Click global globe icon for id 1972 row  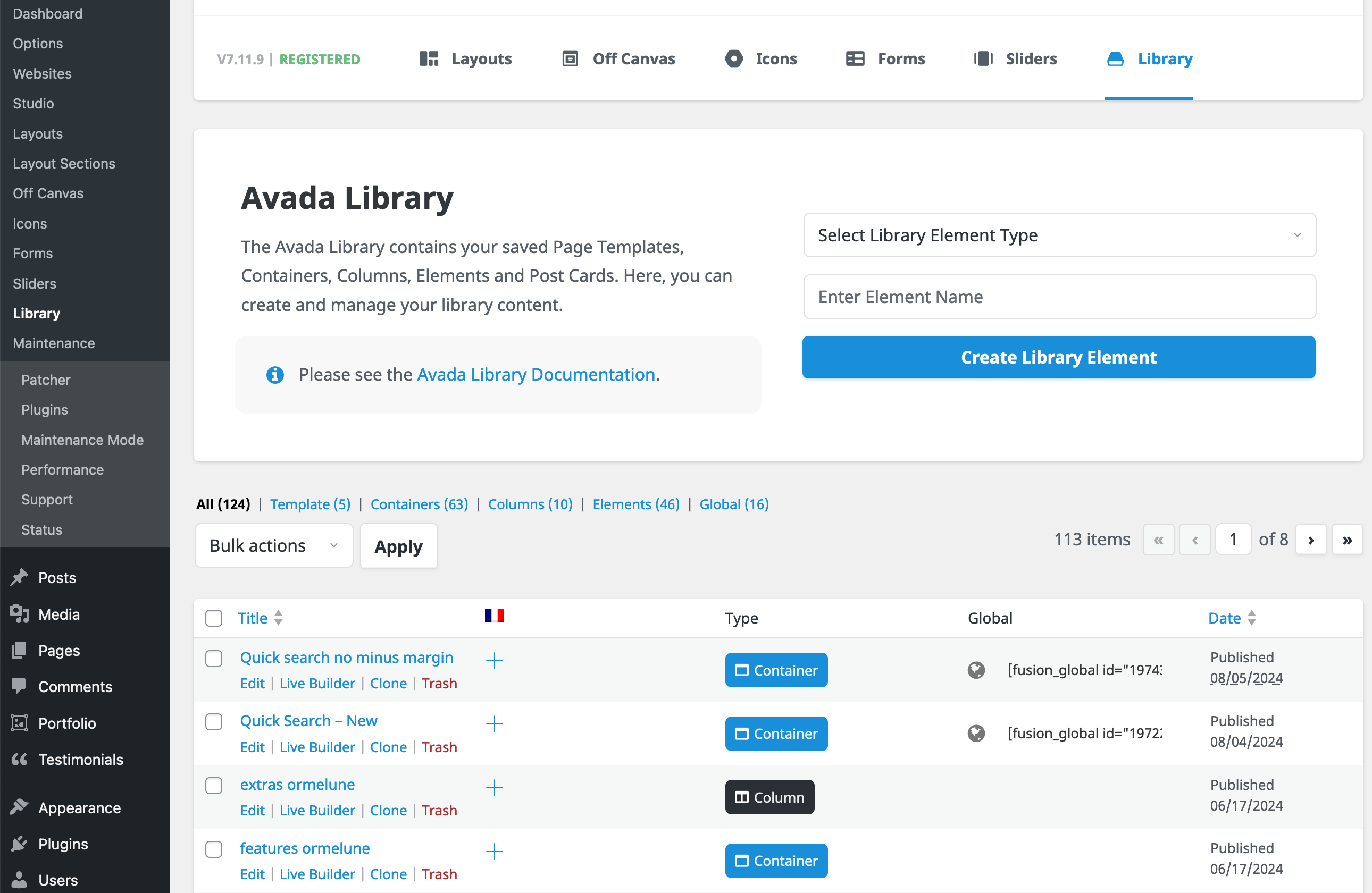976,734
